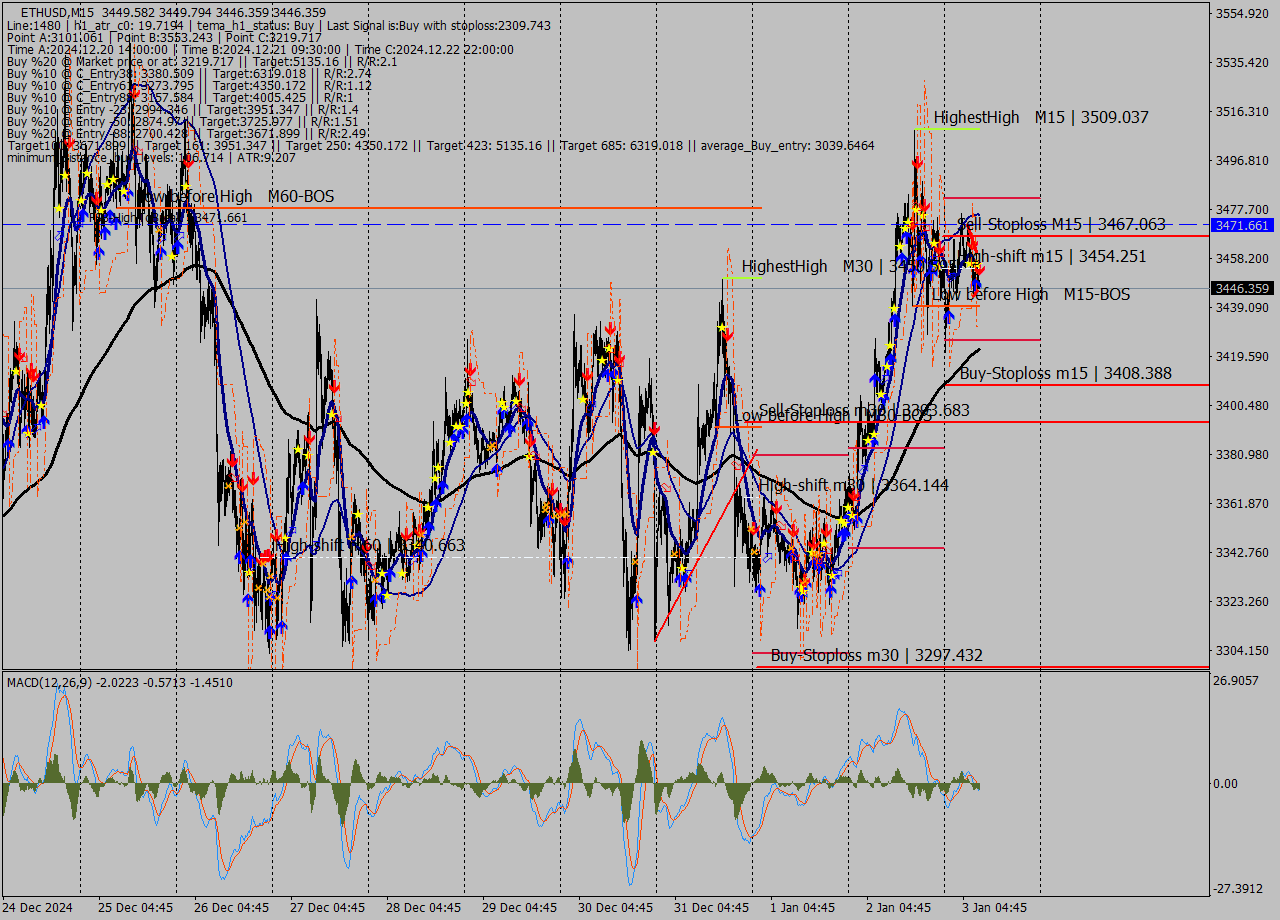Click the Buy-Stoploss m15 | 3408.388 label
The width and height of the screenshot is (1280, 920).
pos(1066,374)
